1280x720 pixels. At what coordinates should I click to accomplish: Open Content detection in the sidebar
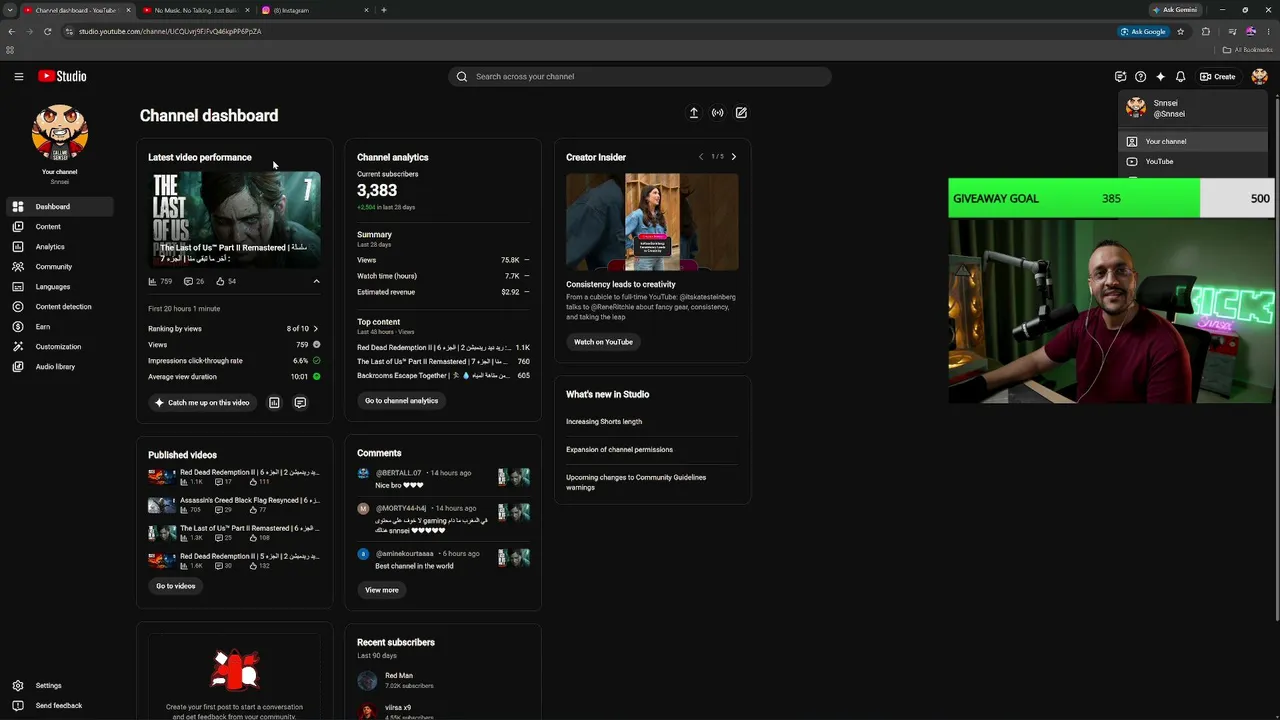click(60, 307)
